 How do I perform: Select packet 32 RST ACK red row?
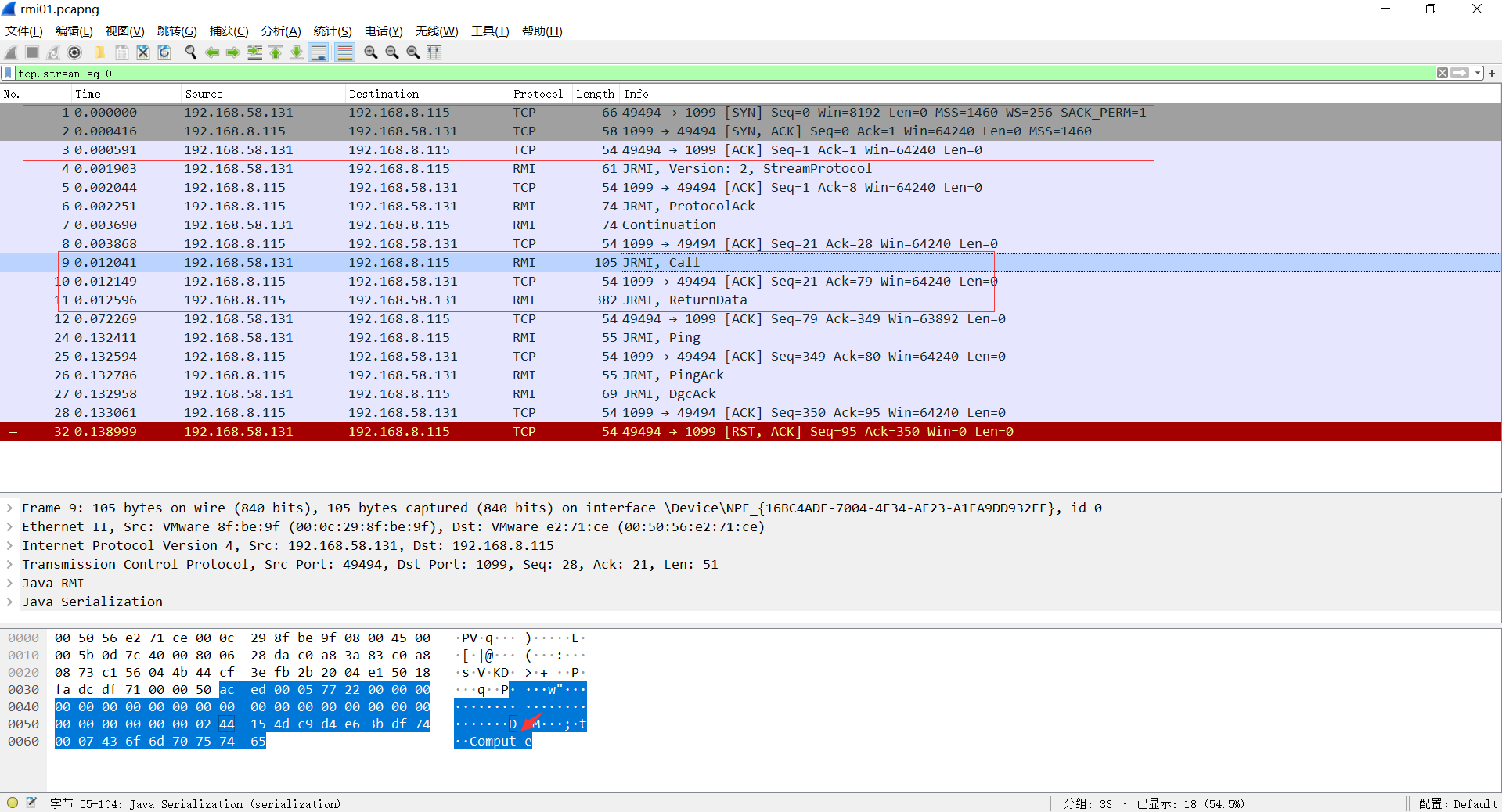coord(751,432)
